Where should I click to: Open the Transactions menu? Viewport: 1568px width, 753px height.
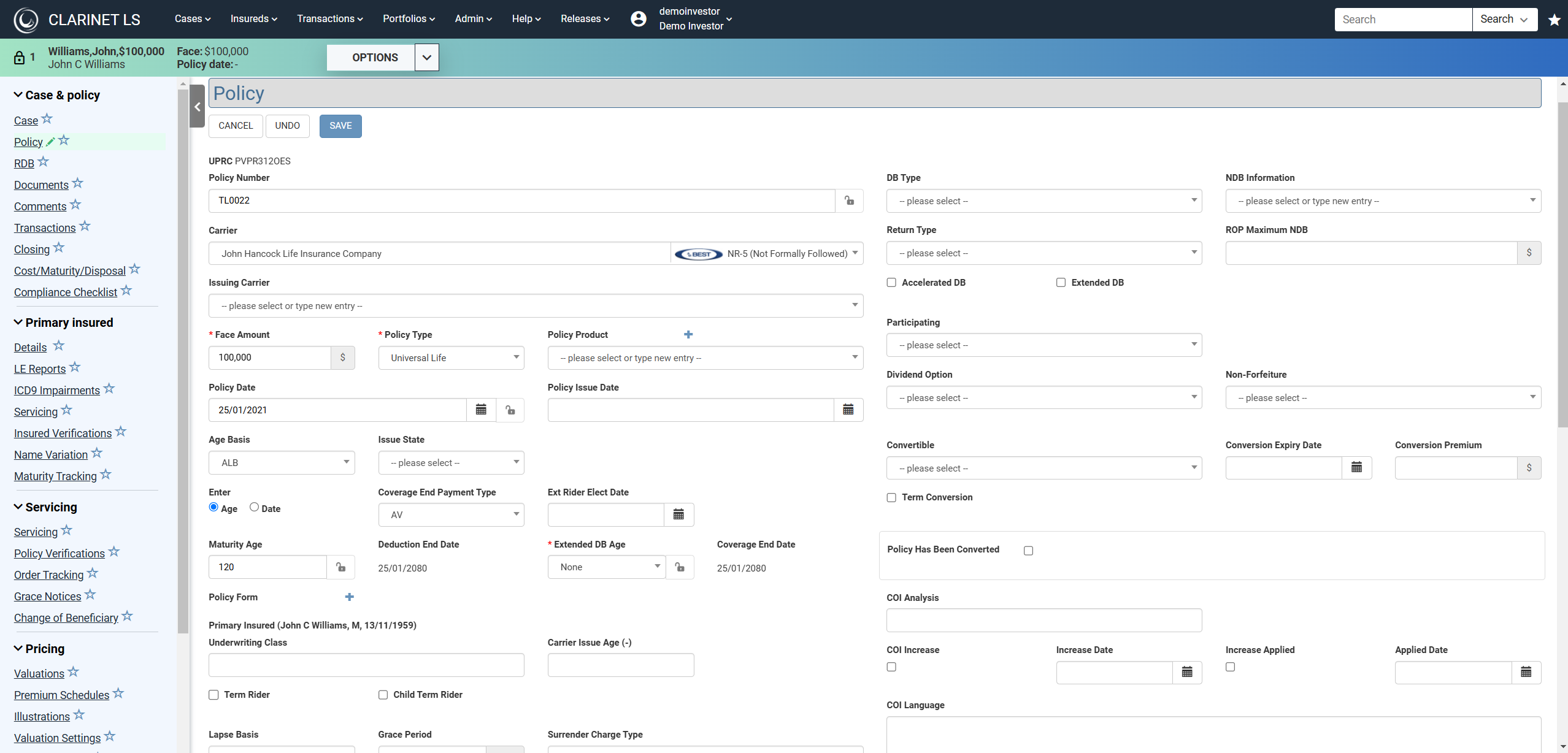(x=330, y=19)
